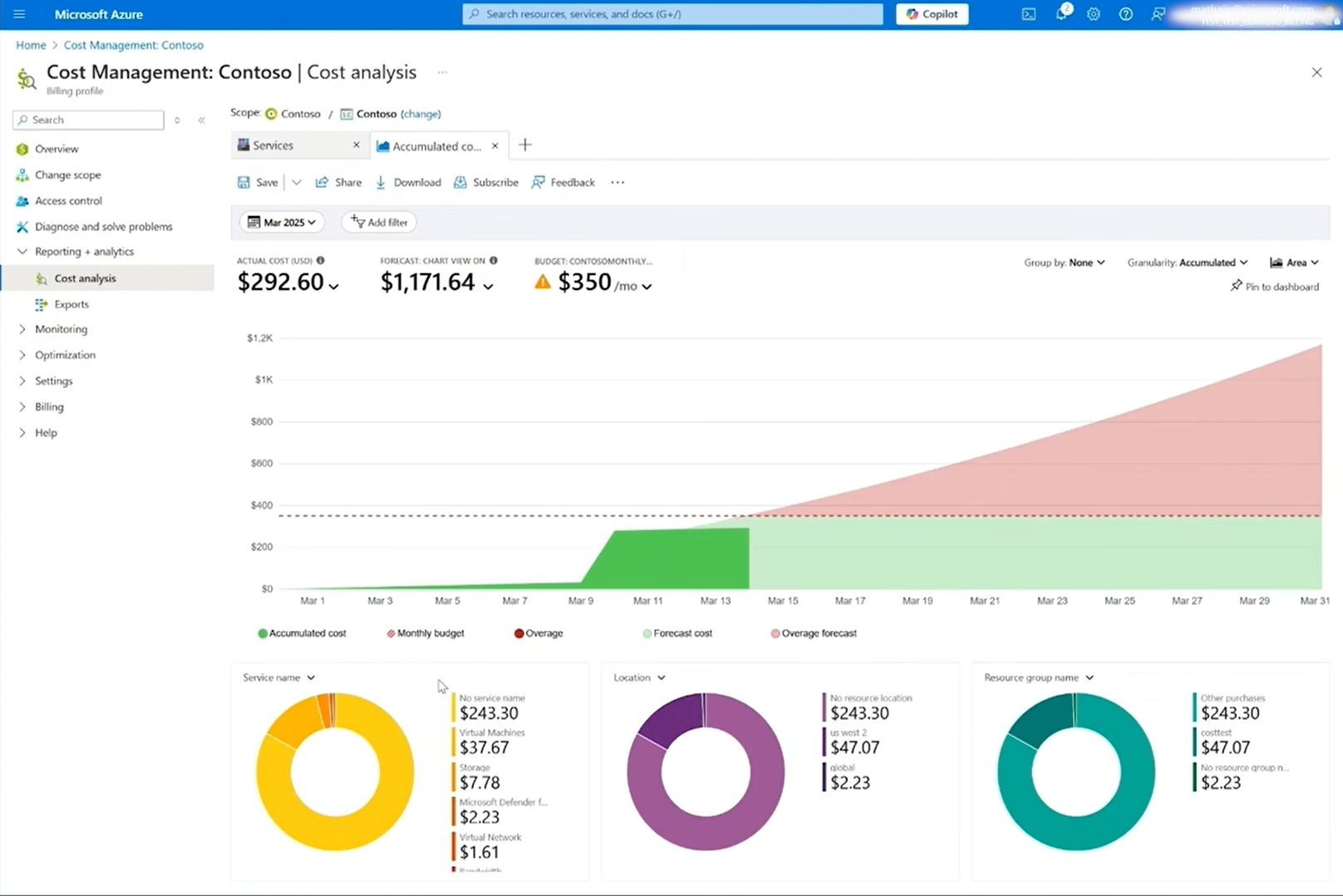Toggle Accumulated cost legend item
Screen dimensions: 1343x896
(x=303, y=633)
